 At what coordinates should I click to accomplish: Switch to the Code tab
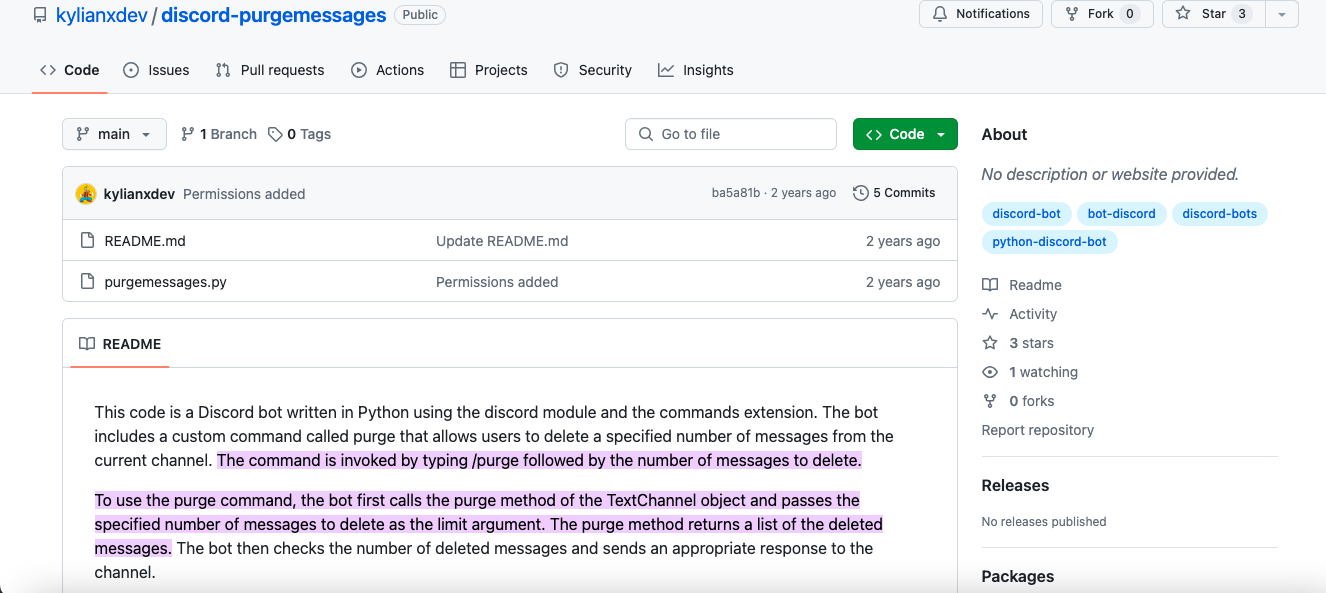(69, 70)
